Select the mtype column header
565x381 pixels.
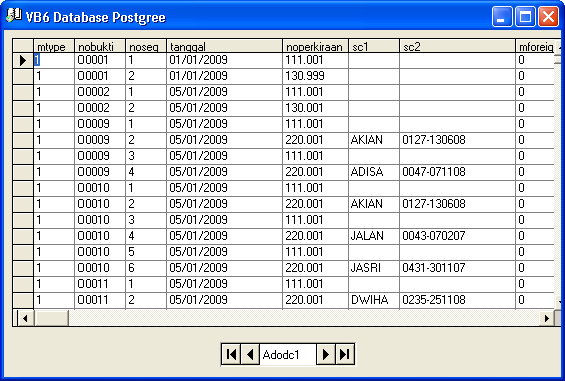[54, 46]
